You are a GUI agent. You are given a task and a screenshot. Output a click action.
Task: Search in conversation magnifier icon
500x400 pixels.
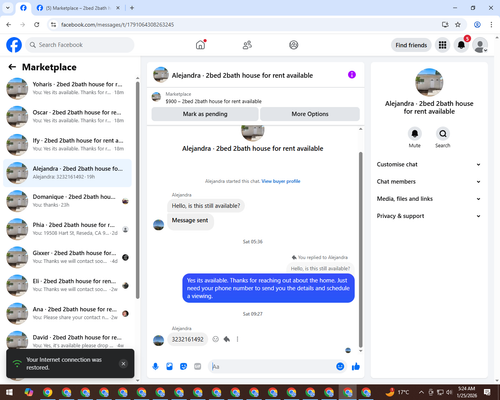[x=443, y=134]
